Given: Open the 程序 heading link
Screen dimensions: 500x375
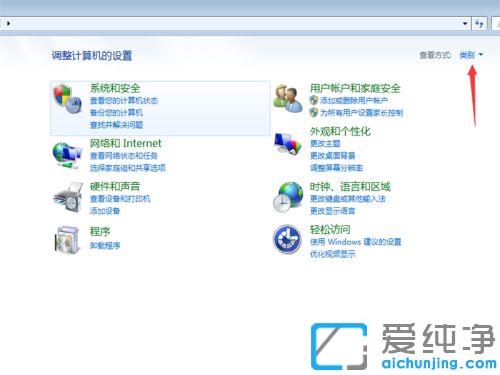Looking at the screenshot, I should click(x=100, y=231).
